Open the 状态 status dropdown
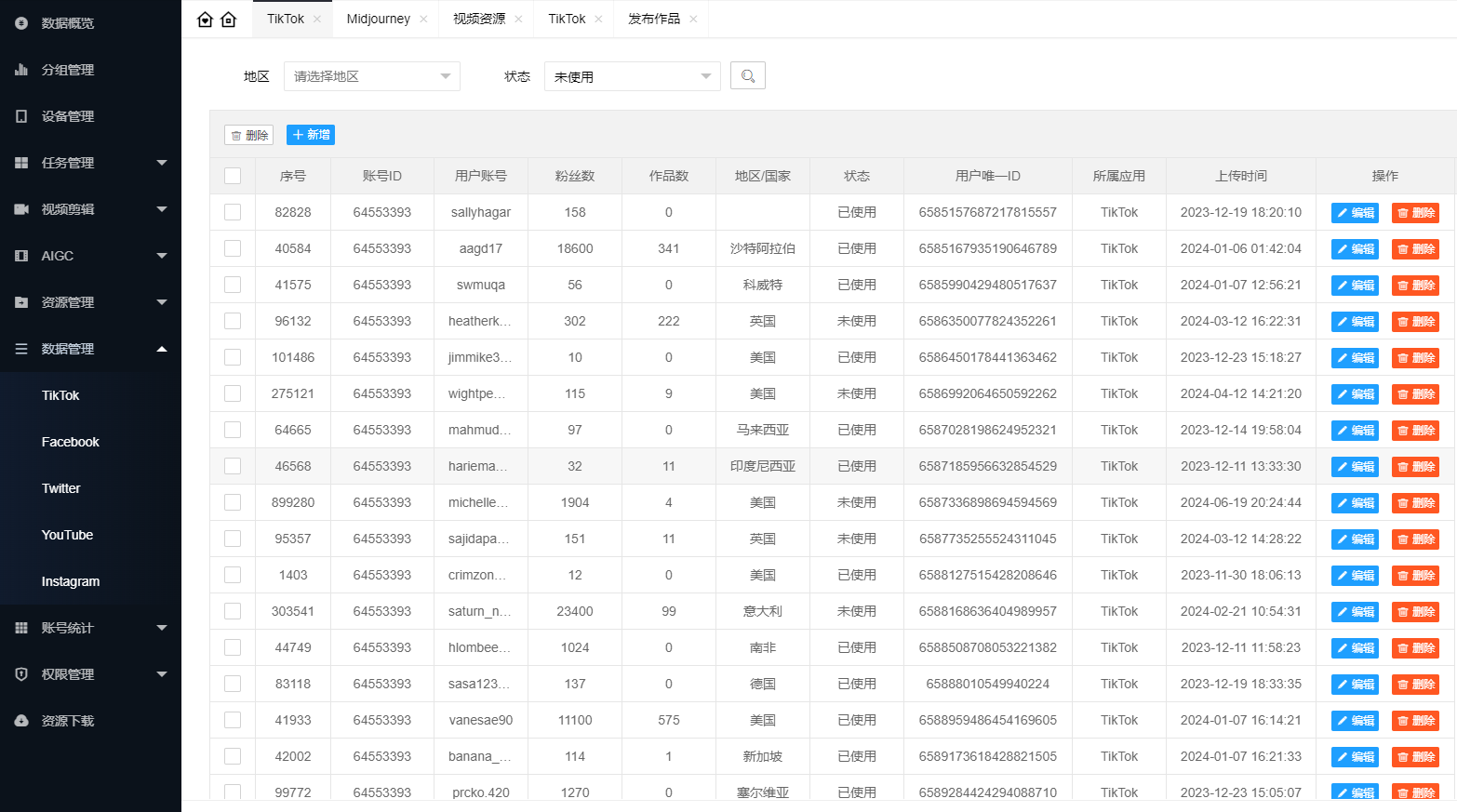The width and height of the screenshot is (1457, 812). 632,76
